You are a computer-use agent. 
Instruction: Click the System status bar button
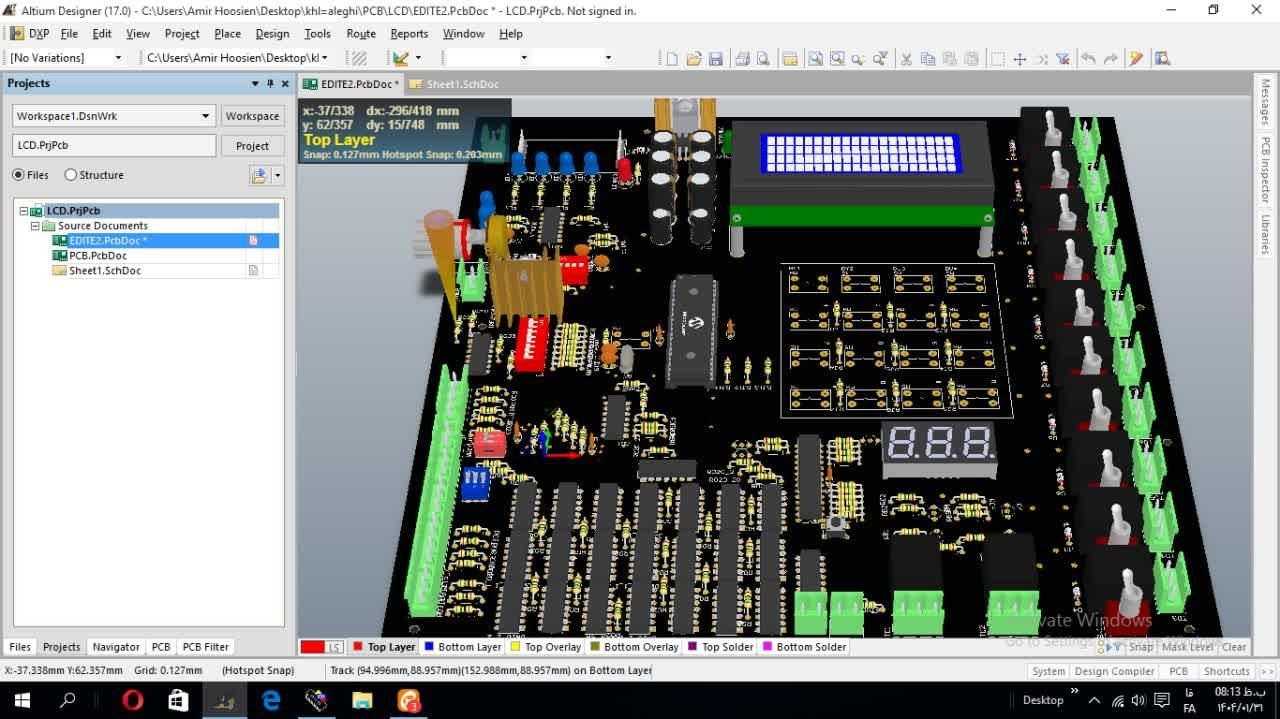[1049, 671]
